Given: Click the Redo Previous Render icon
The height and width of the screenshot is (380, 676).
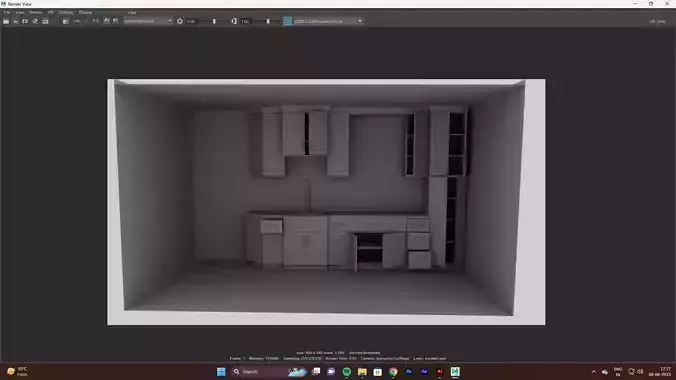Looking at the screenshot, I should 6,21.
